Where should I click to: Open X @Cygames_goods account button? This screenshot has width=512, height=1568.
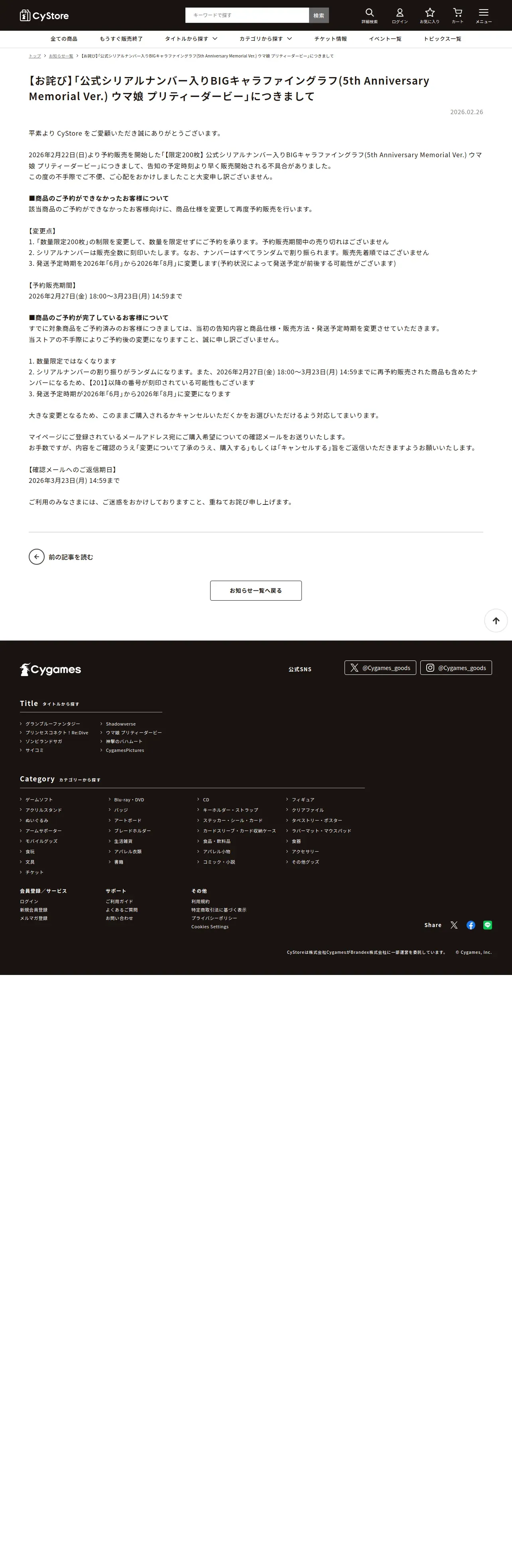(x=380, y=668)
